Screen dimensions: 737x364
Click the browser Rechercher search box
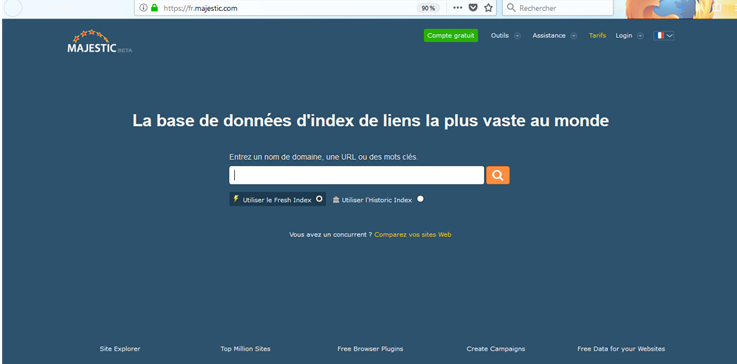click(557, 8)
